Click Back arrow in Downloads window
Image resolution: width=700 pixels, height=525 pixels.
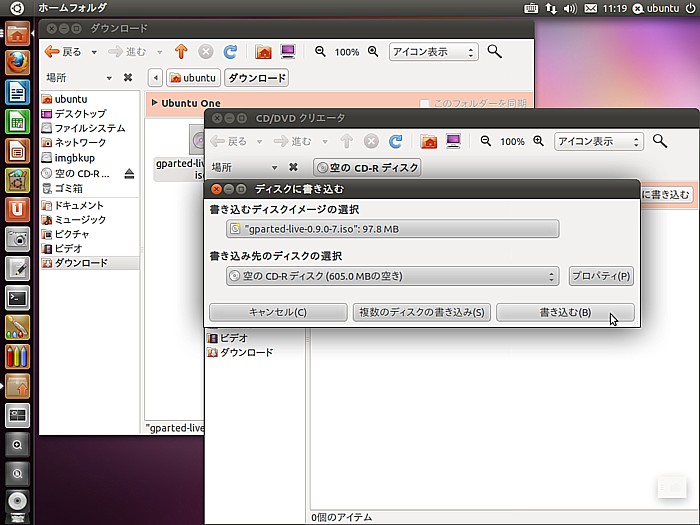(x=63, y=52)
